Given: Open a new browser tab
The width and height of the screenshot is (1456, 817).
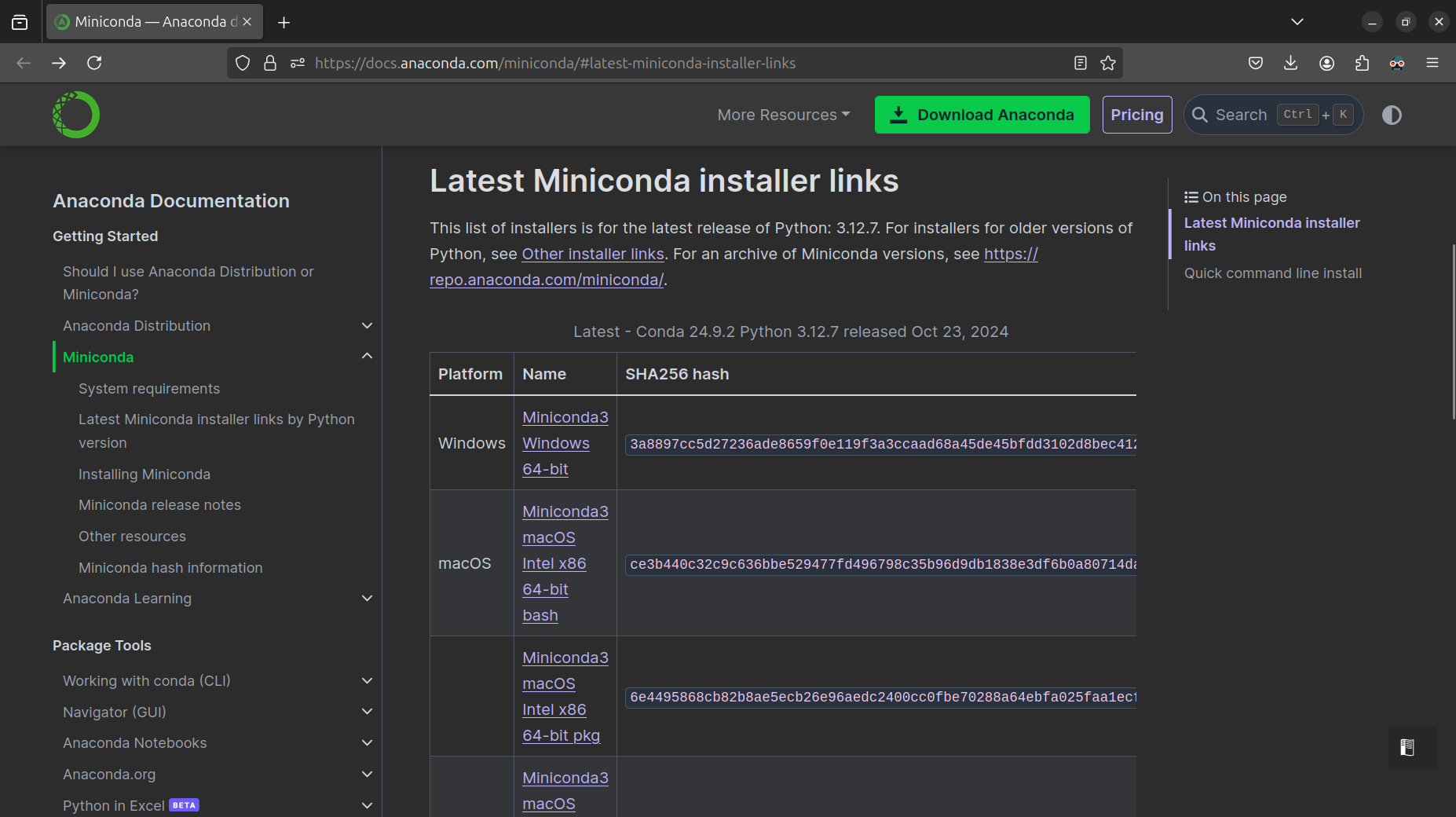Looking at the screenshot, I should [x=284, y=23].
